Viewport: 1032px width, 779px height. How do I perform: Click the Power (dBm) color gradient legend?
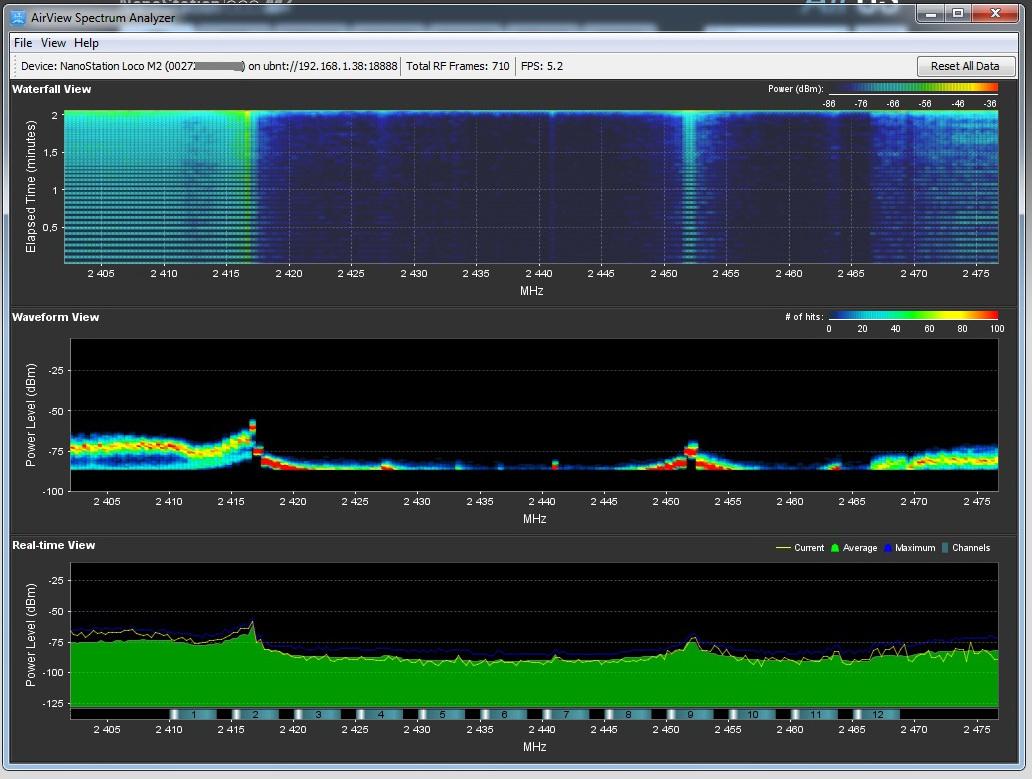pyautogui.click(x=912, y=89)
